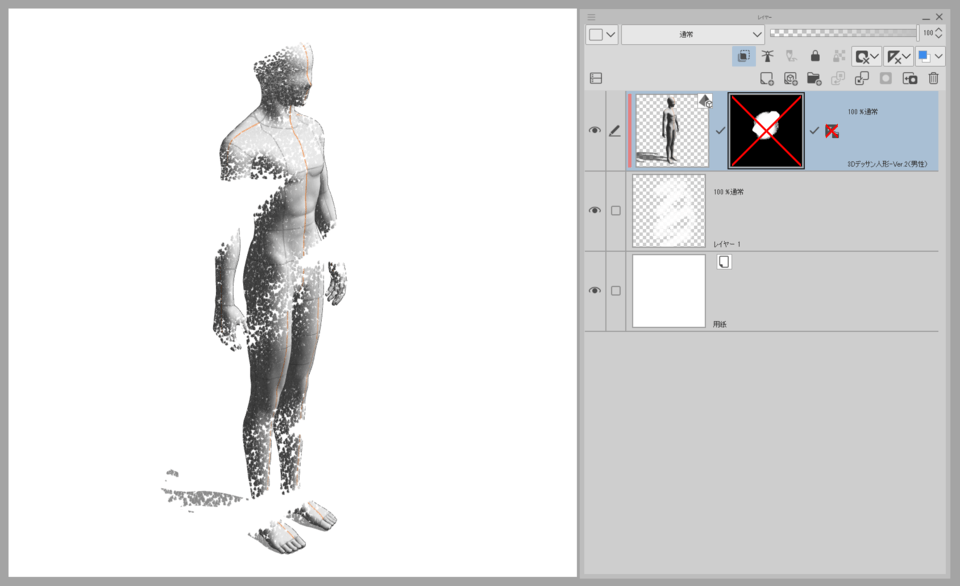
Task: Transfer the layer to the layer below
Action: pyautogui.click(x=836, y=78)
